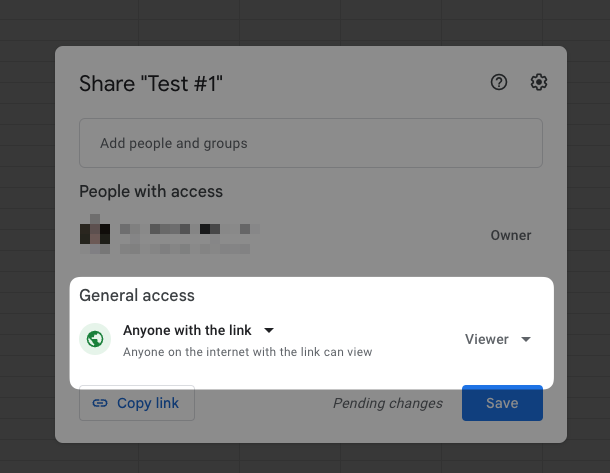This screenshot has width=610, height=473.
Task: Click the blue Save button
Action: pos(502,404)
